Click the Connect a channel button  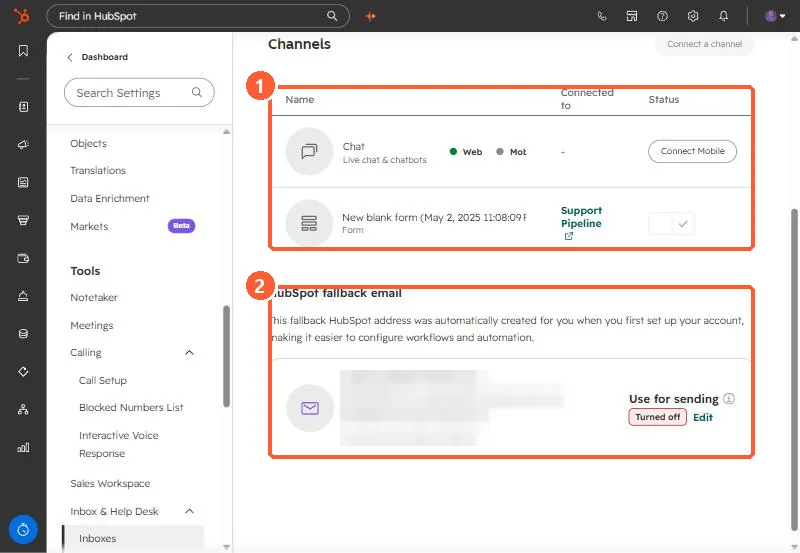(705, 44)
